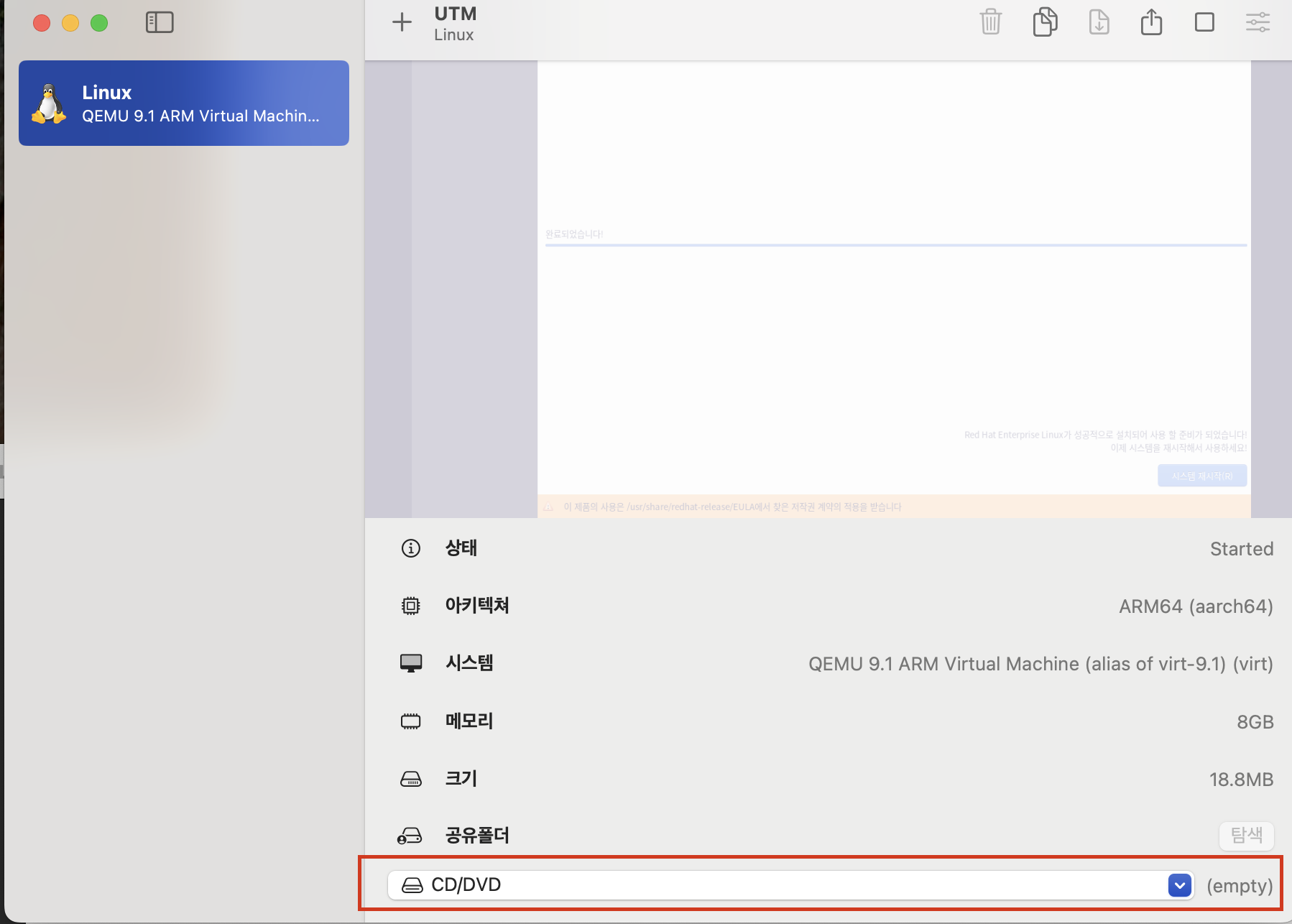Click the VM screen preview thumbnail
Image resolution: width=1292 pixels, height=924 pixels.
[829, 289]
